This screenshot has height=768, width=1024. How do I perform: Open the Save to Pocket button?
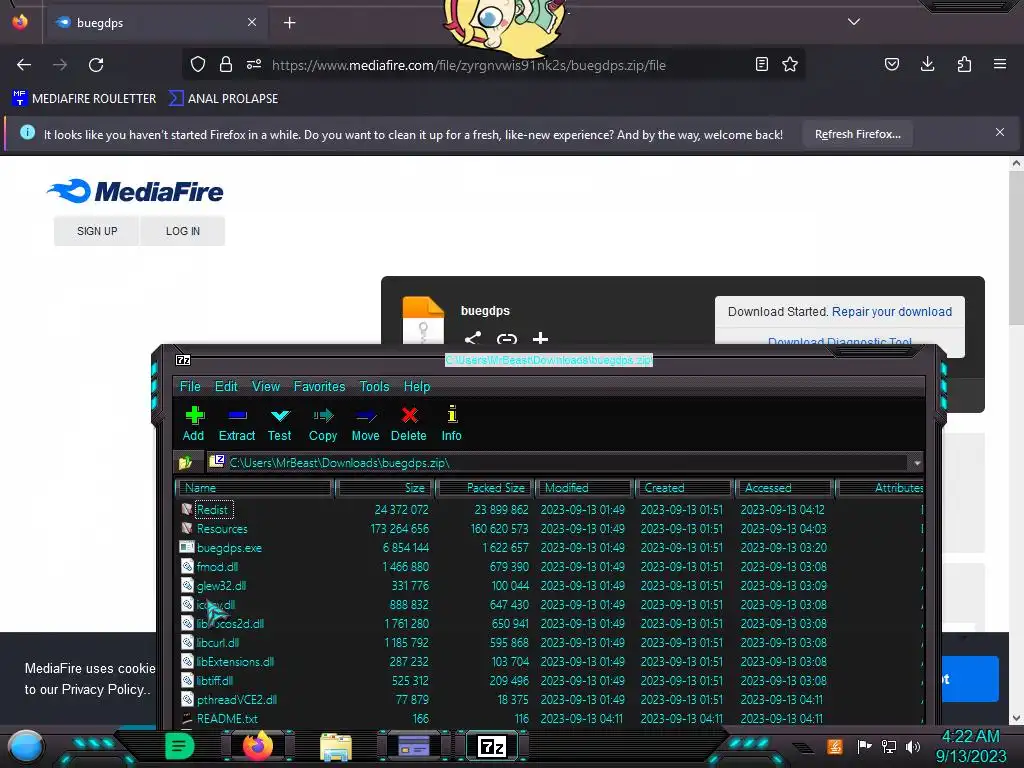pos(892,64)
